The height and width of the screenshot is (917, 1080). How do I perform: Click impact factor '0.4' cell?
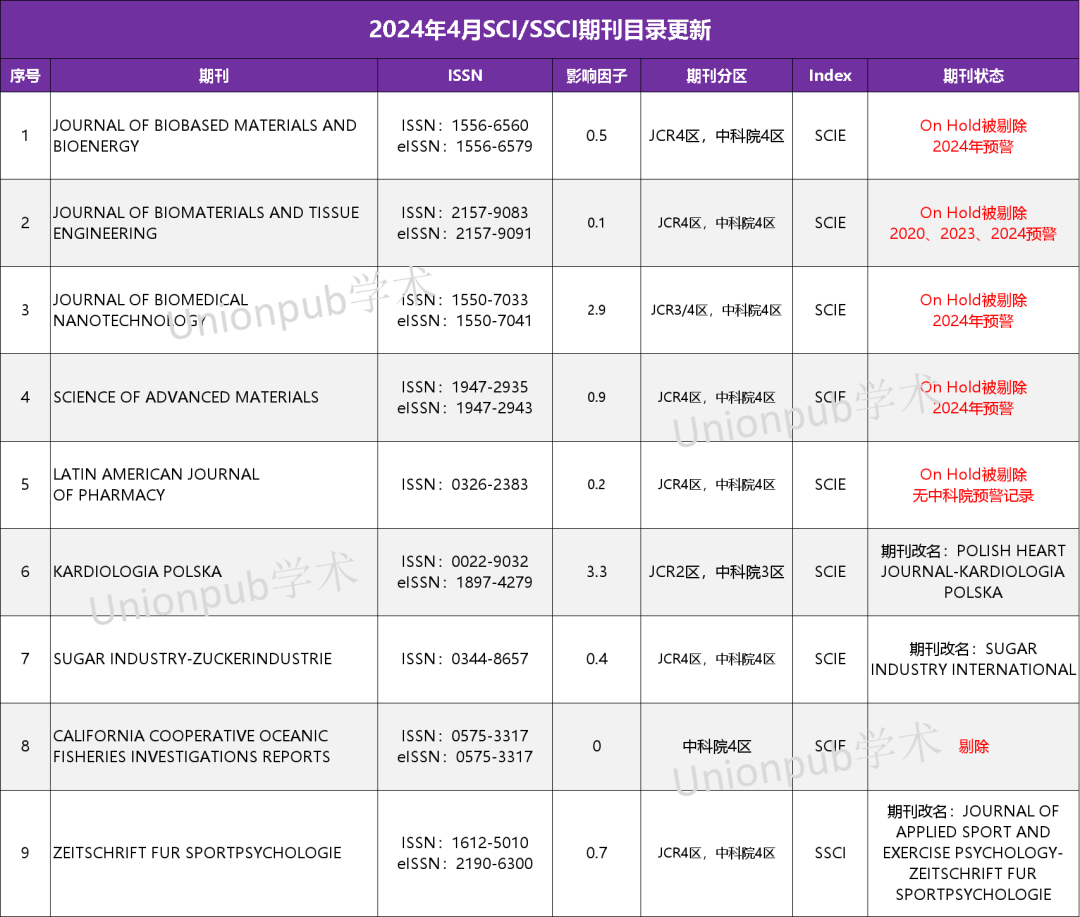click(596, 659)
